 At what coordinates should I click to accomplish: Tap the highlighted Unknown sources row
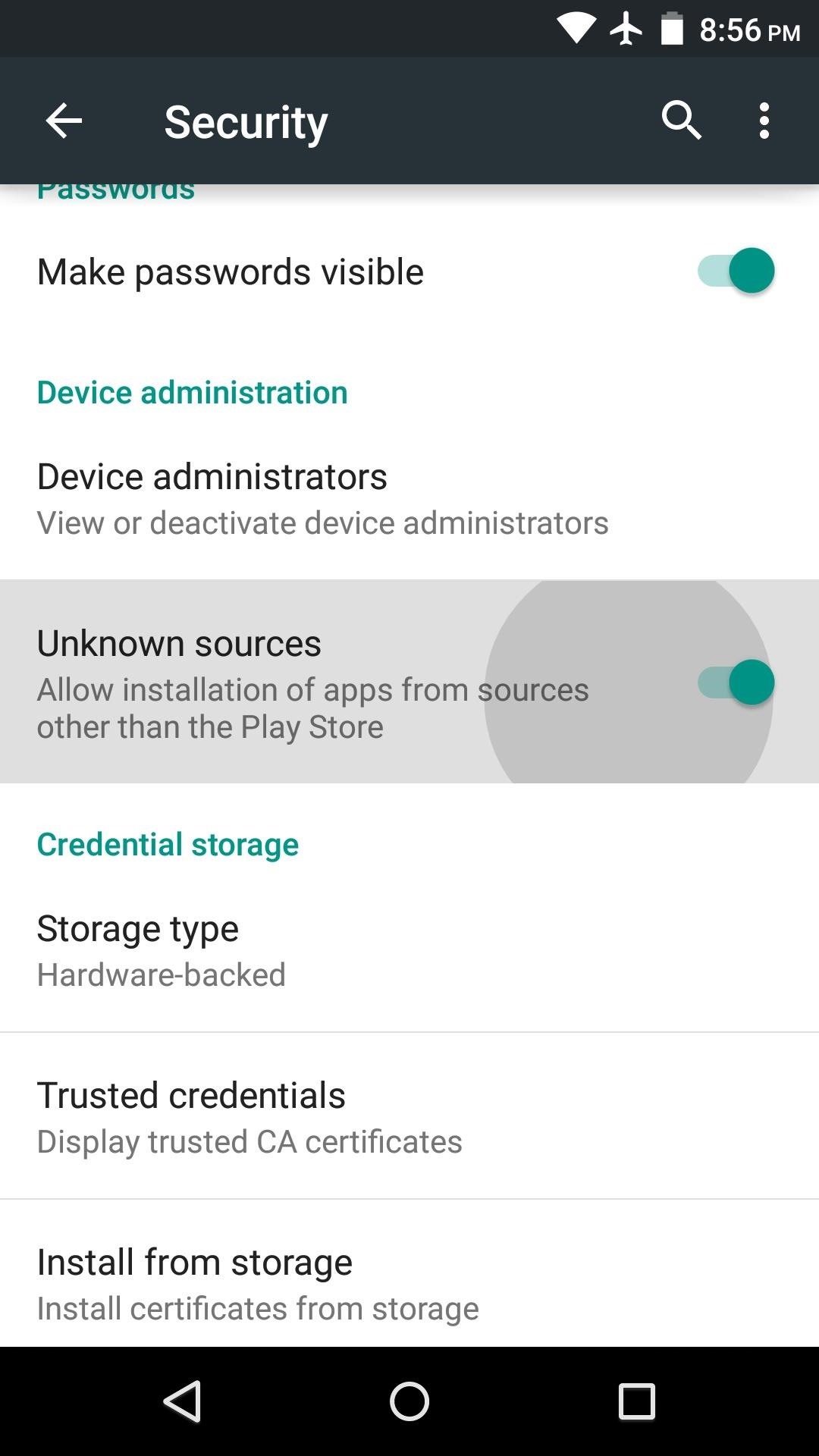click(x=303, y=682)
